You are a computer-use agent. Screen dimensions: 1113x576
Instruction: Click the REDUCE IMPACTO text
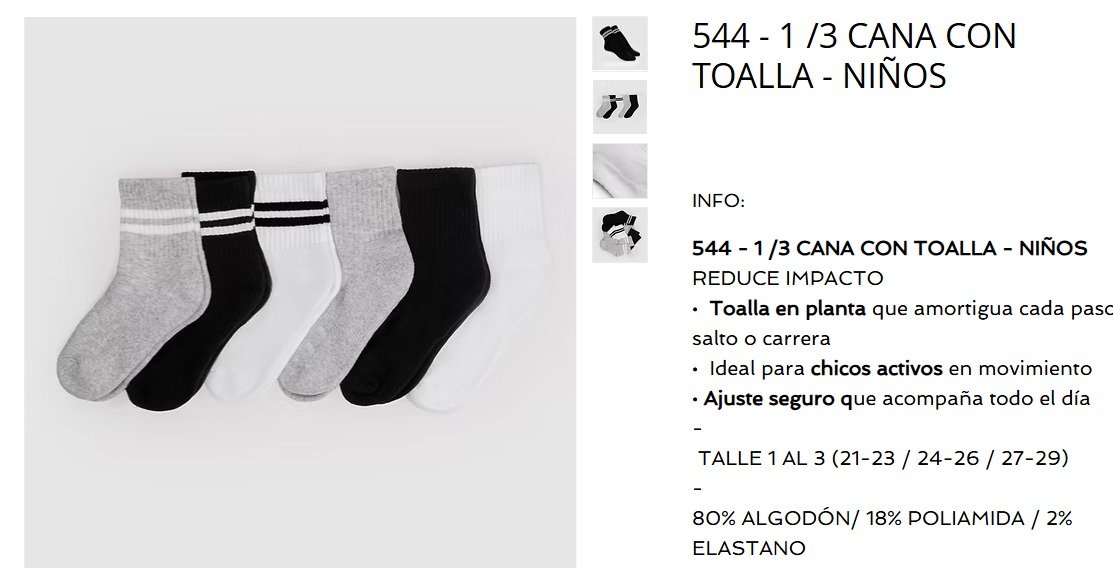point(787,278)
